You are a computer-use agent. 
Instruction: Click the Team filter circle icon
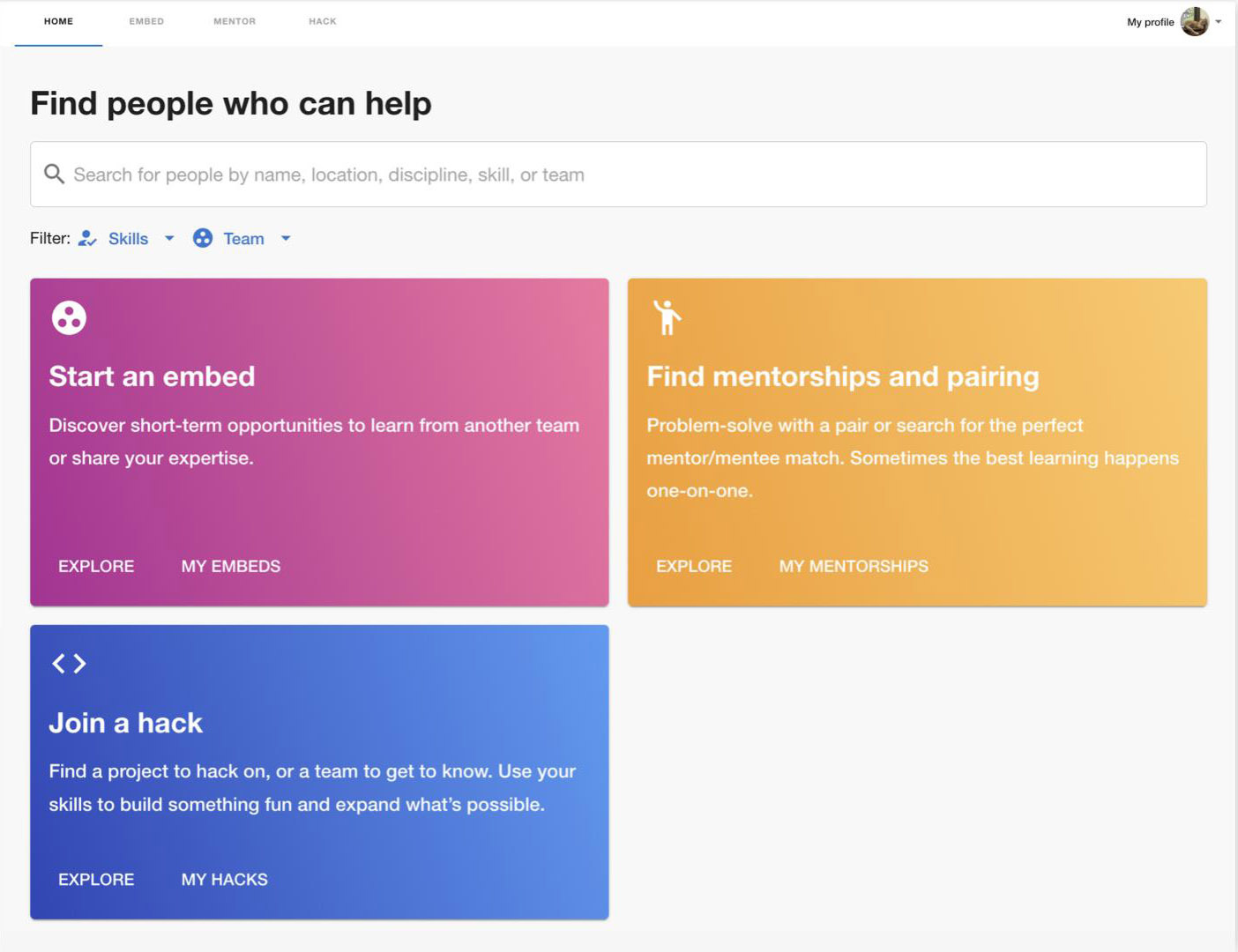(x=203, y=238)
